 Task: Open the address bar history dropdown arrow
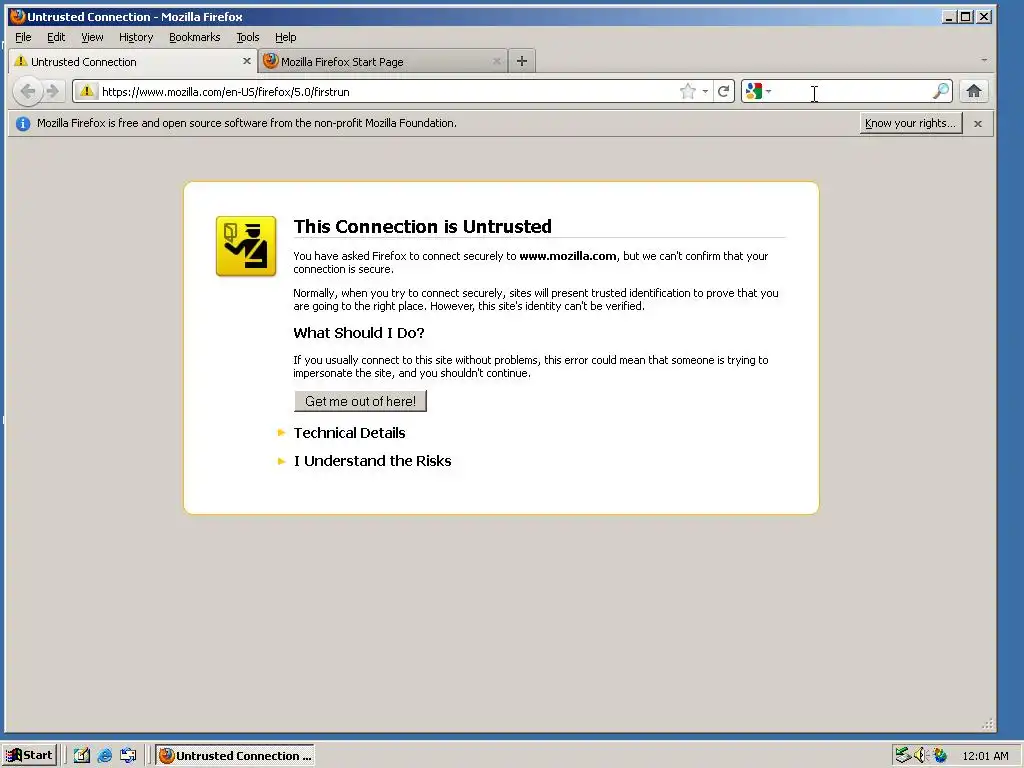pyautogui.click(x=705, y=91)
